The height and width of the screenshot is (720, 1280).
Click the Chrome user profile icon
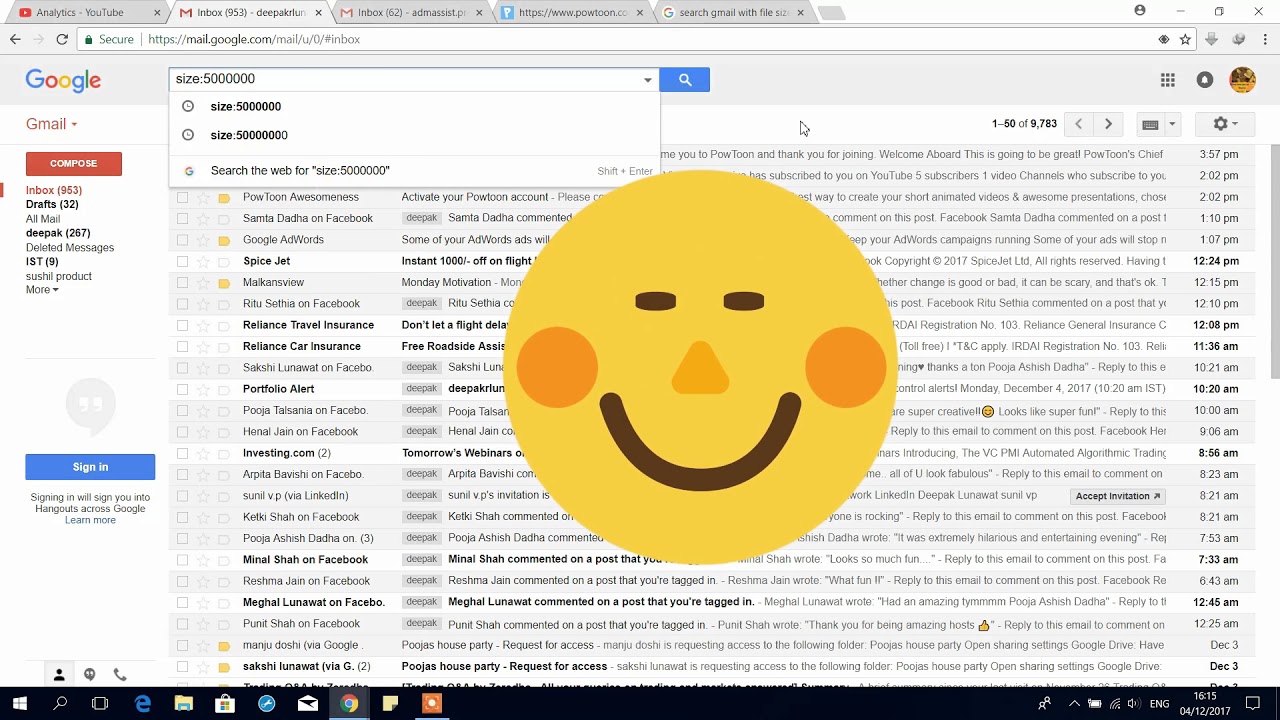pos(1140,11)
